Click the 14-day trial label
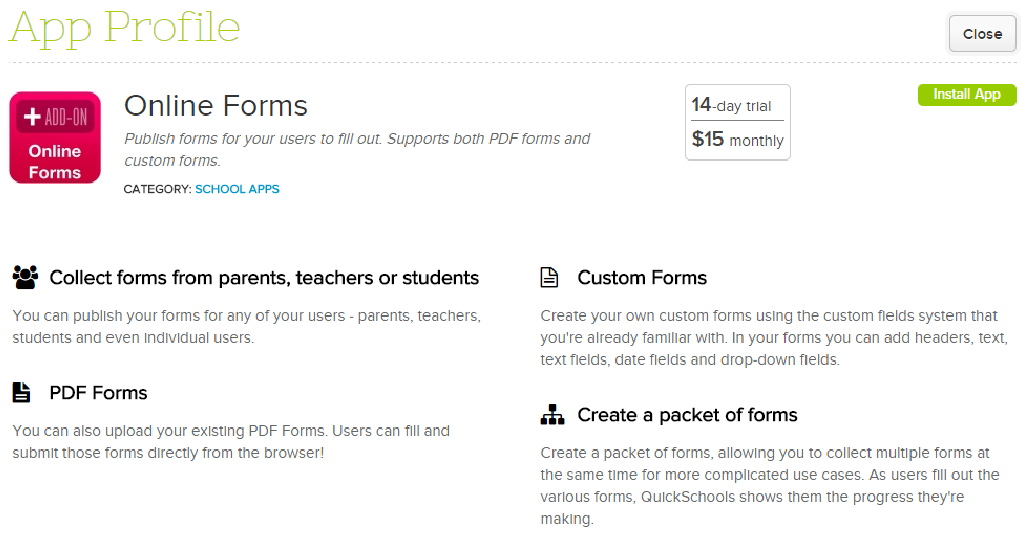This screenshot has height=536, width=1029. click(x=731, y=105)
